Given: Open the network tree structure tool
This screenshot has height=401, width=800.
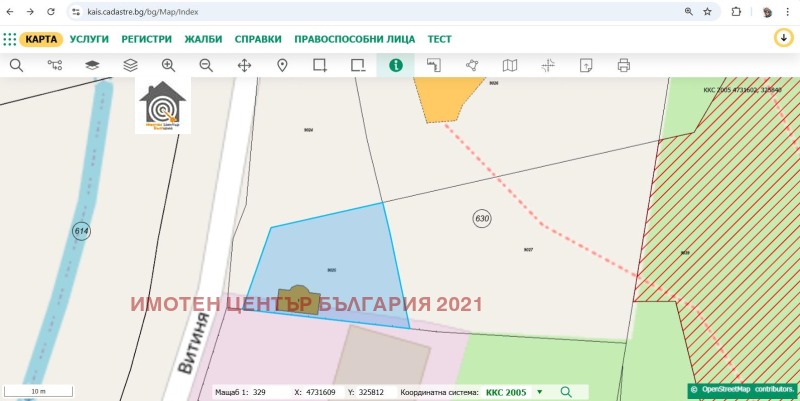Looking at the screenshot, I should pos(55,65).
